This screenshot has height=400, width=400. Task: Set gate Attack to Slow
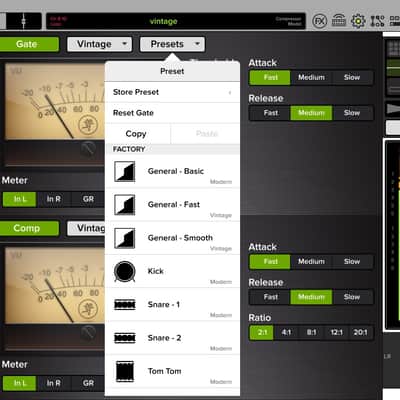tap(352, 77)
